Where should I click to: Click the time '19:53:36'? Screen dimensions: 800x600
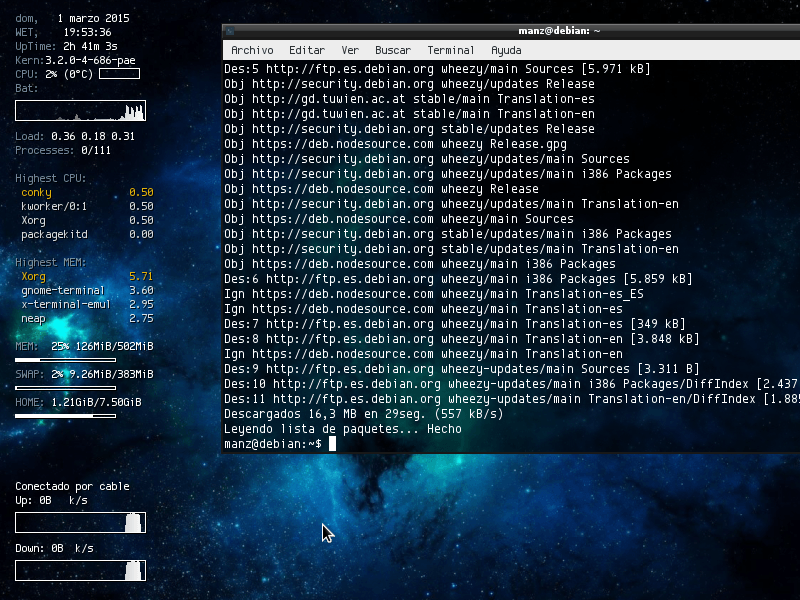point(87,32)
